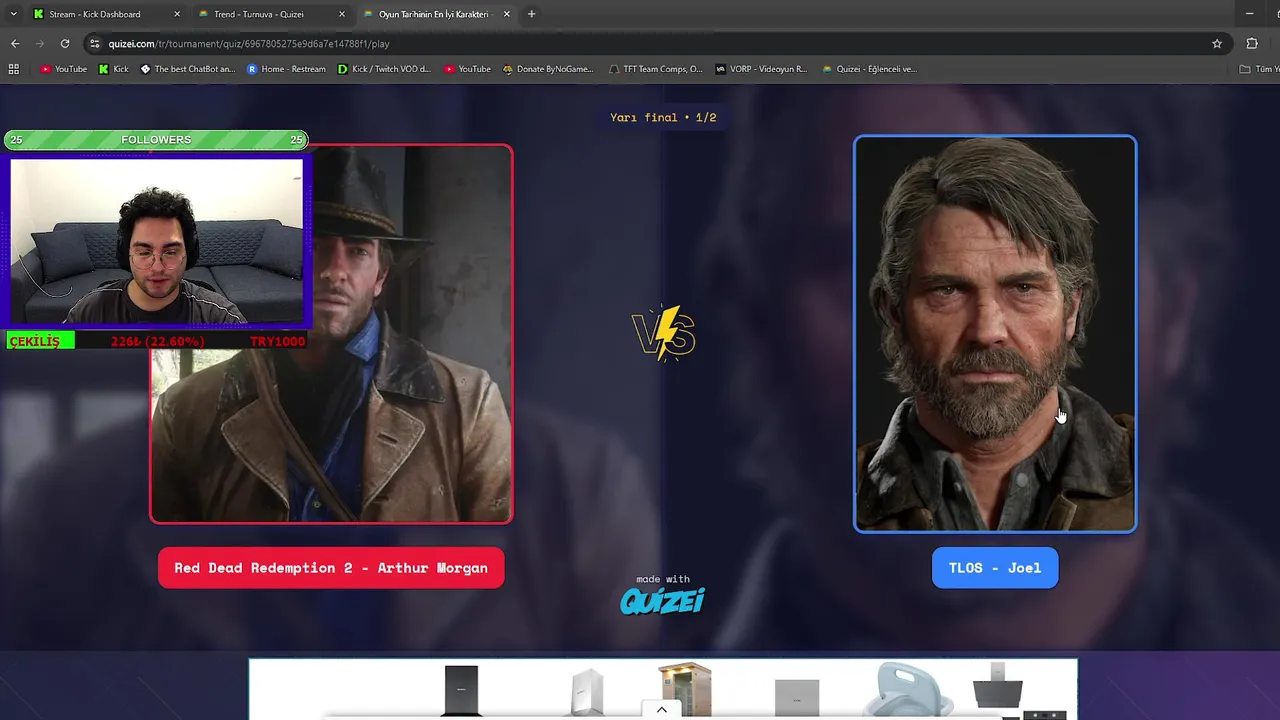Bookmark this page with the star icon
The height and width of the screenshot is (720, 1280).
[1217, 43]
